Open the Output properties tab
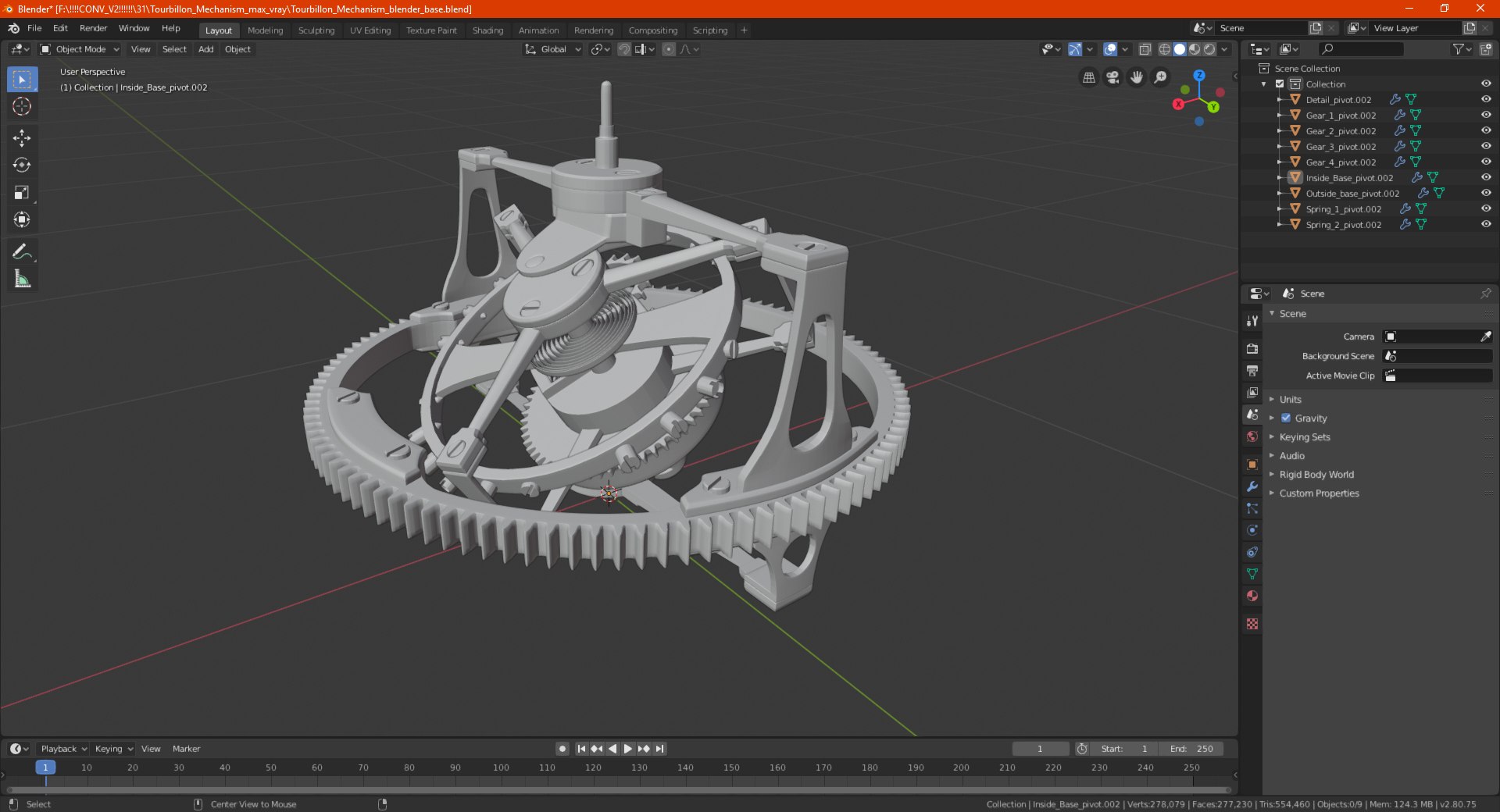 [x=1252, y=371]
